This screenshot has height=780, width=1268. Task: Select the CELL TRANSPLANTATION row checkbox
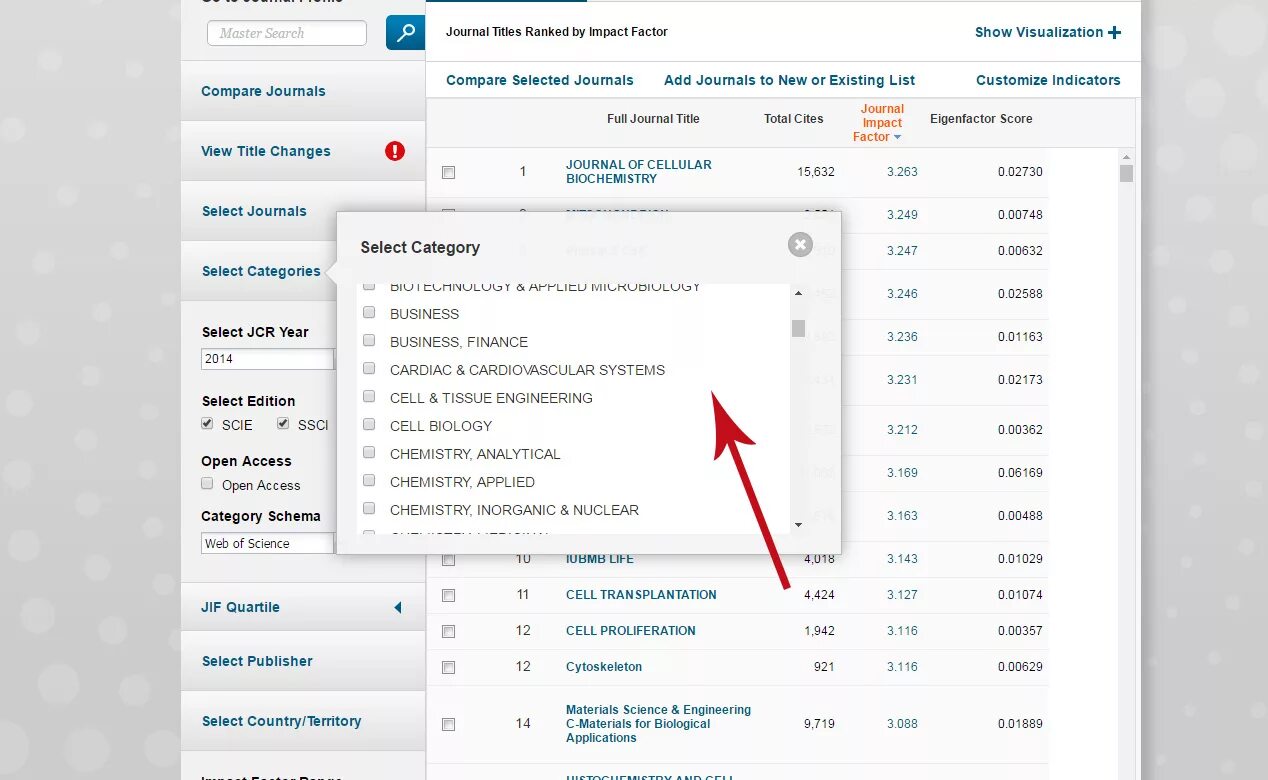coord(448,595)
